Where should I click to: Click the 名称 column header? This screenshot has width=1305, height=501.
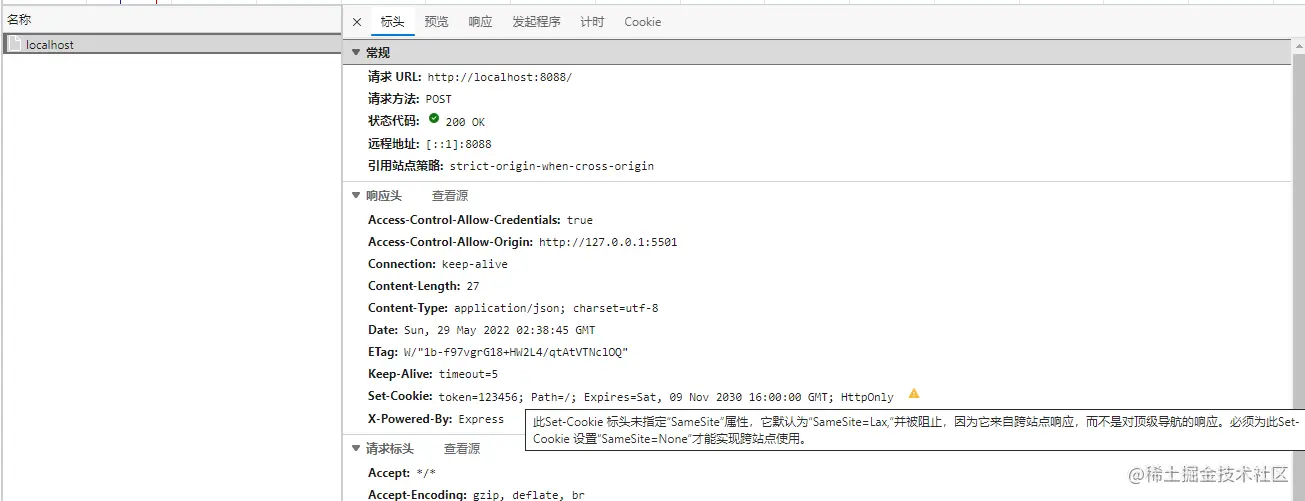click(x=171, y=19)
